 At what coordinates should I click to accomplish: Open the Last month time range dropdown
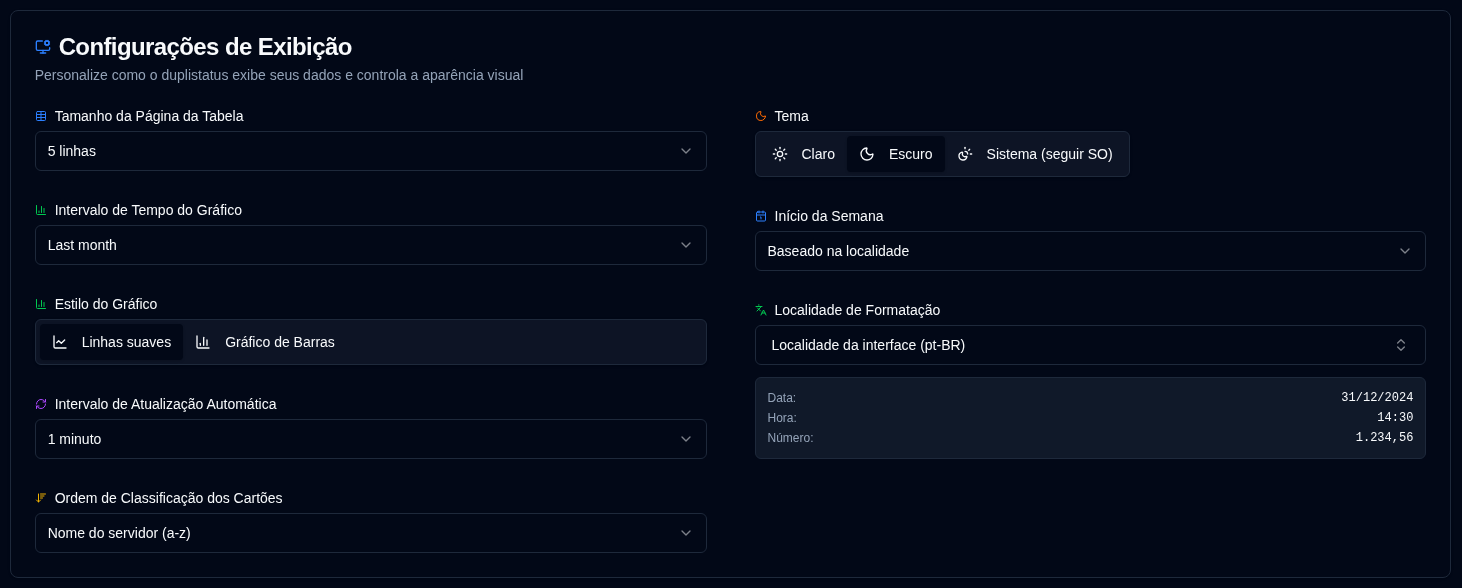tap(371, 245)
